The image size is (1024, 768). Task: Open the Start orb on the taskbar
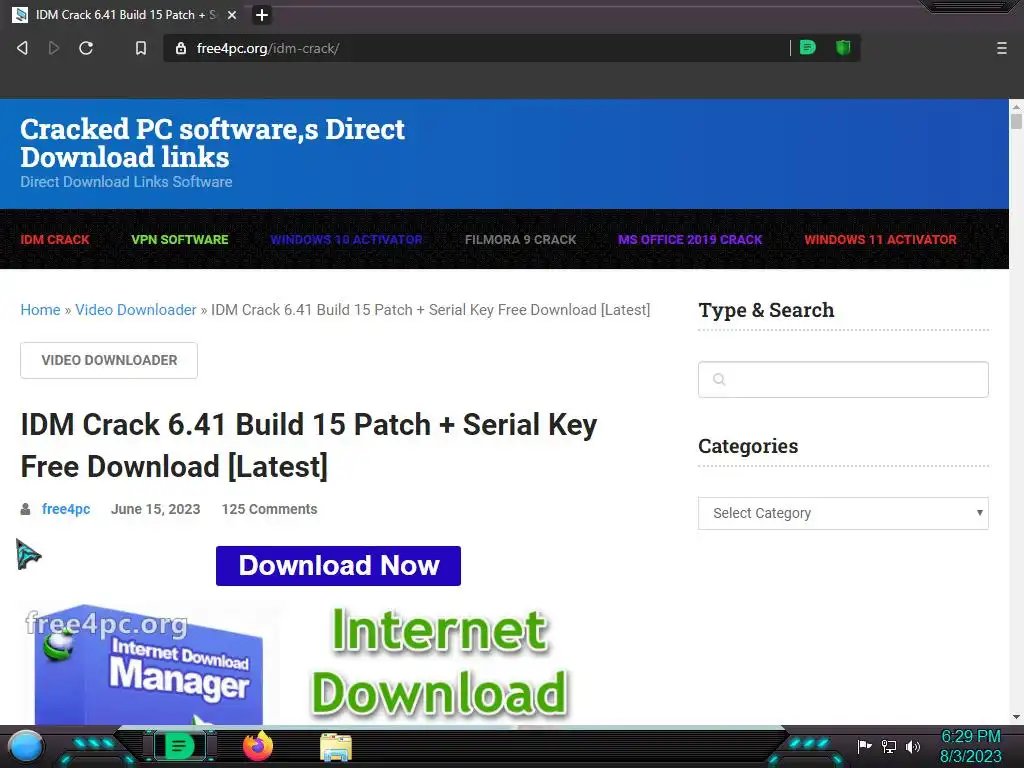tap(26, 746)
